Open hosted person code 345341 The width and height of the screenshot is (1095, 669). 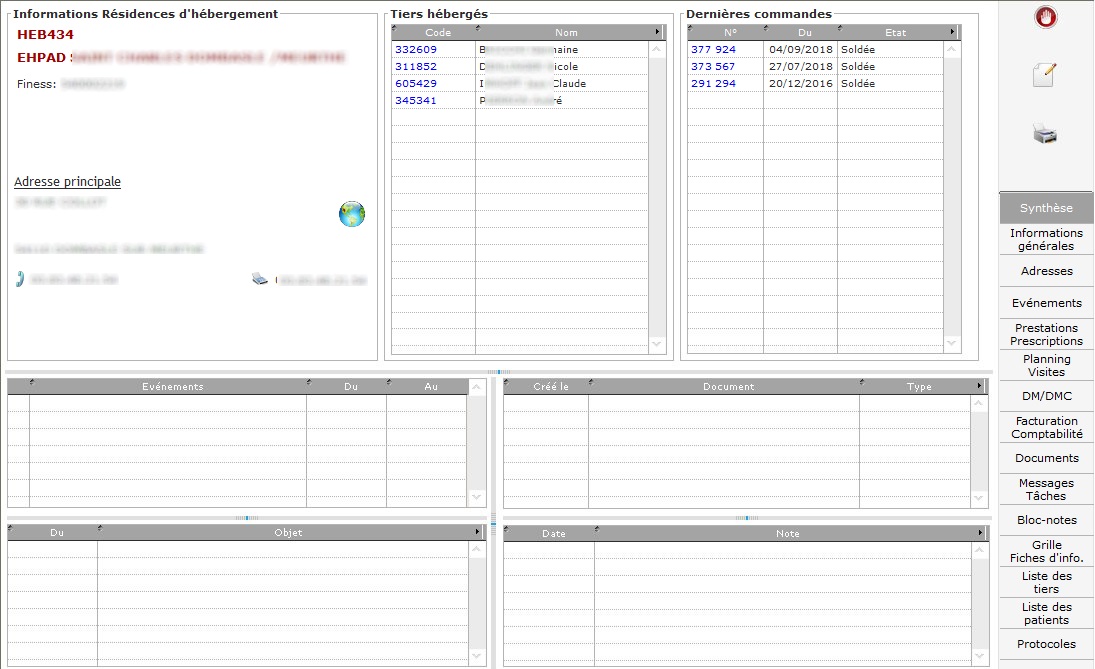[416, 101]
